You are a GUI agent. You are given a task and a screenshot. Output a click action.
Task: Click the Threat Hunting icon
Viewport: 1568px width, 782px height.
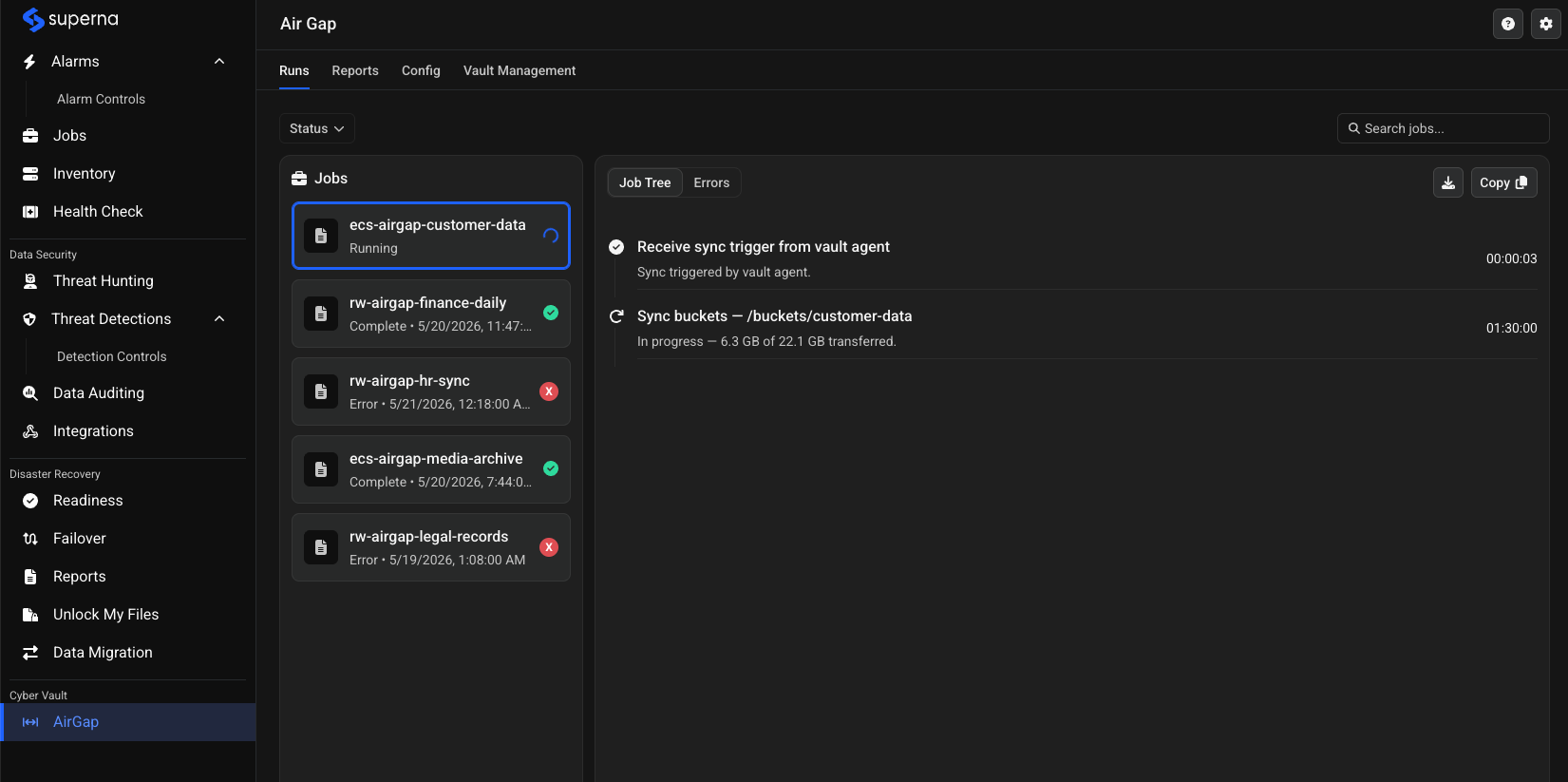[x=30, y=281]
